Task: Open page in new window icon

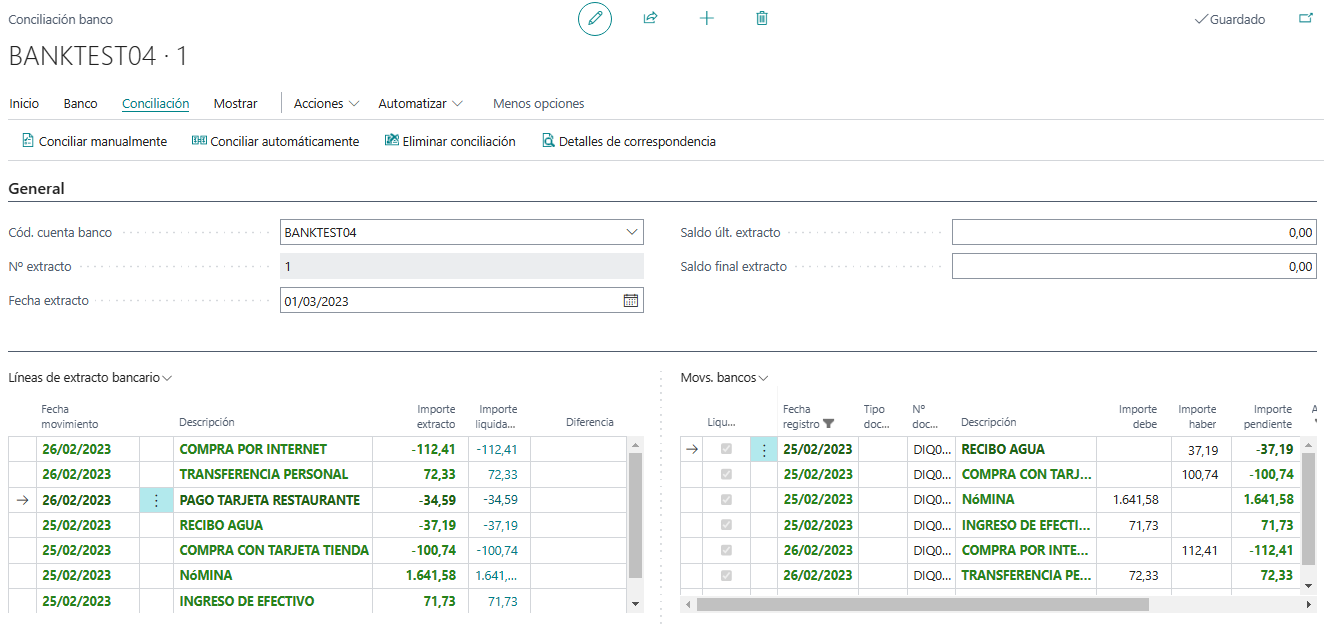Action: click(x=1305, y=19)
